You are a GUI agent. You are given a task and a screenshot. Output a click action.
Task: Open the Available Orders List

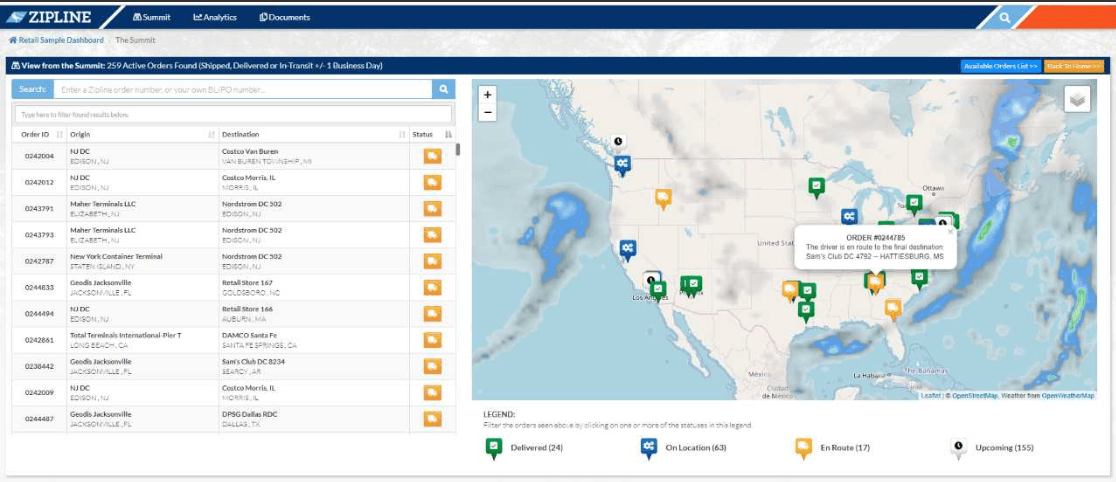coord(1001,66)
